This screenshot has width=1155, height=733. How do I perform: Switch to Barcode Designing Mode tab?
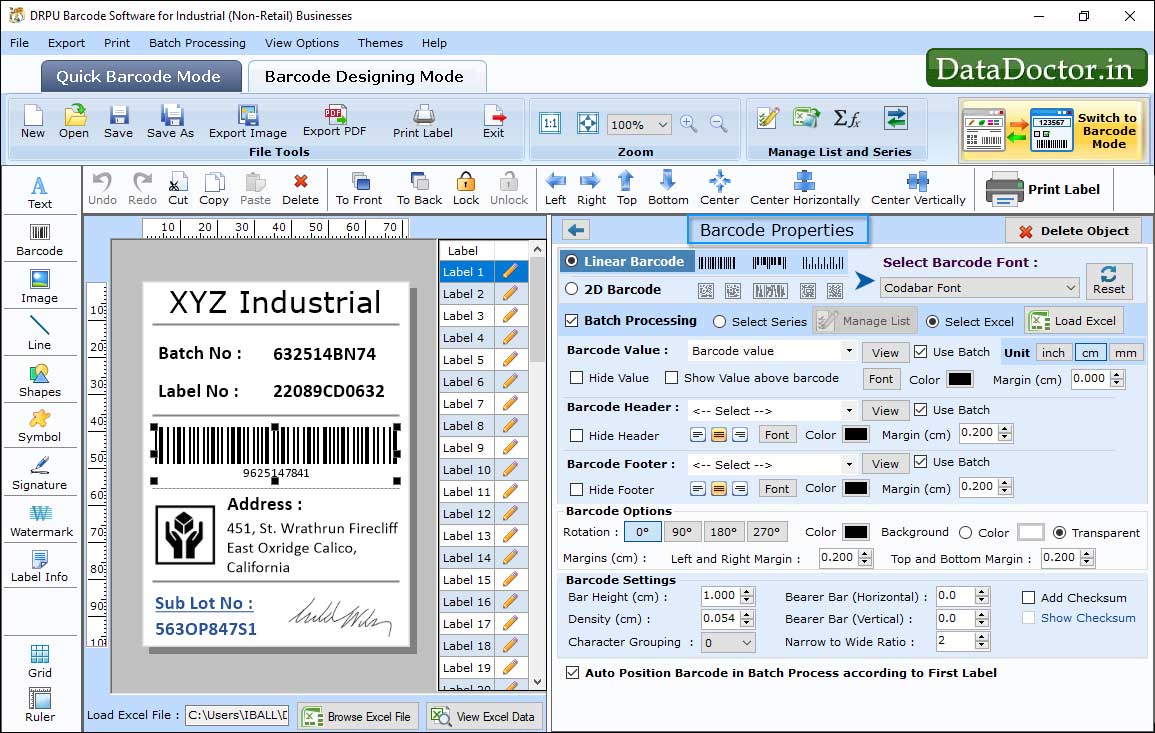pos(366,77)
